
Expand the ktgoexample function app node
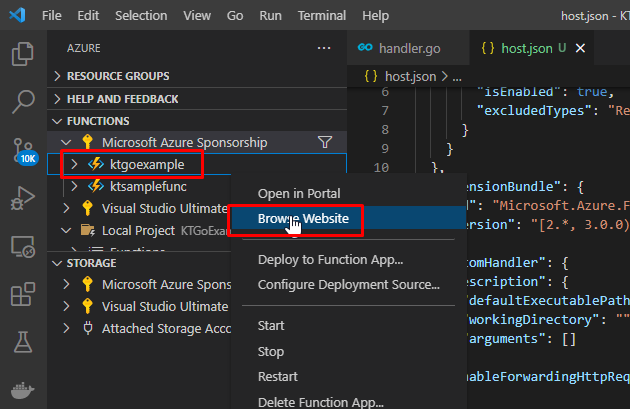coord(74,164)
